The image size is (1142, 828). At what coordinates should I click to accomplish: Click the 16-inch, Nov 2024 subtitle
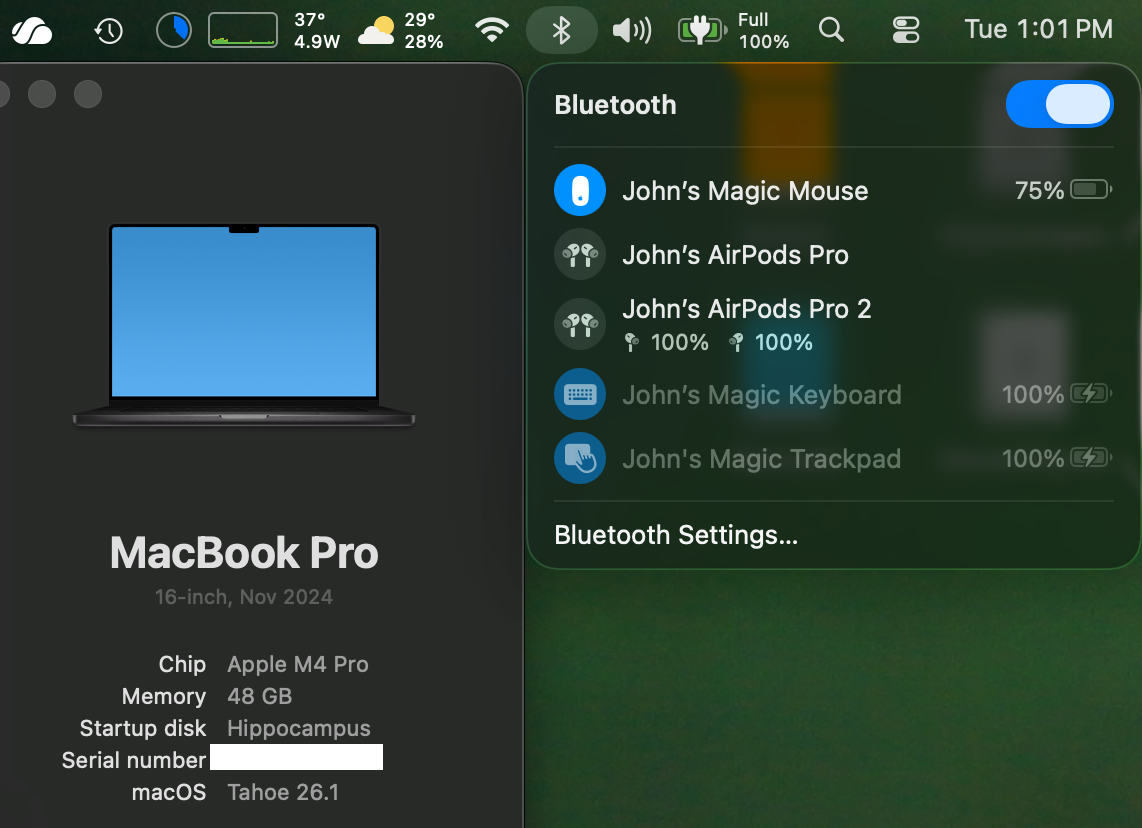244,597
